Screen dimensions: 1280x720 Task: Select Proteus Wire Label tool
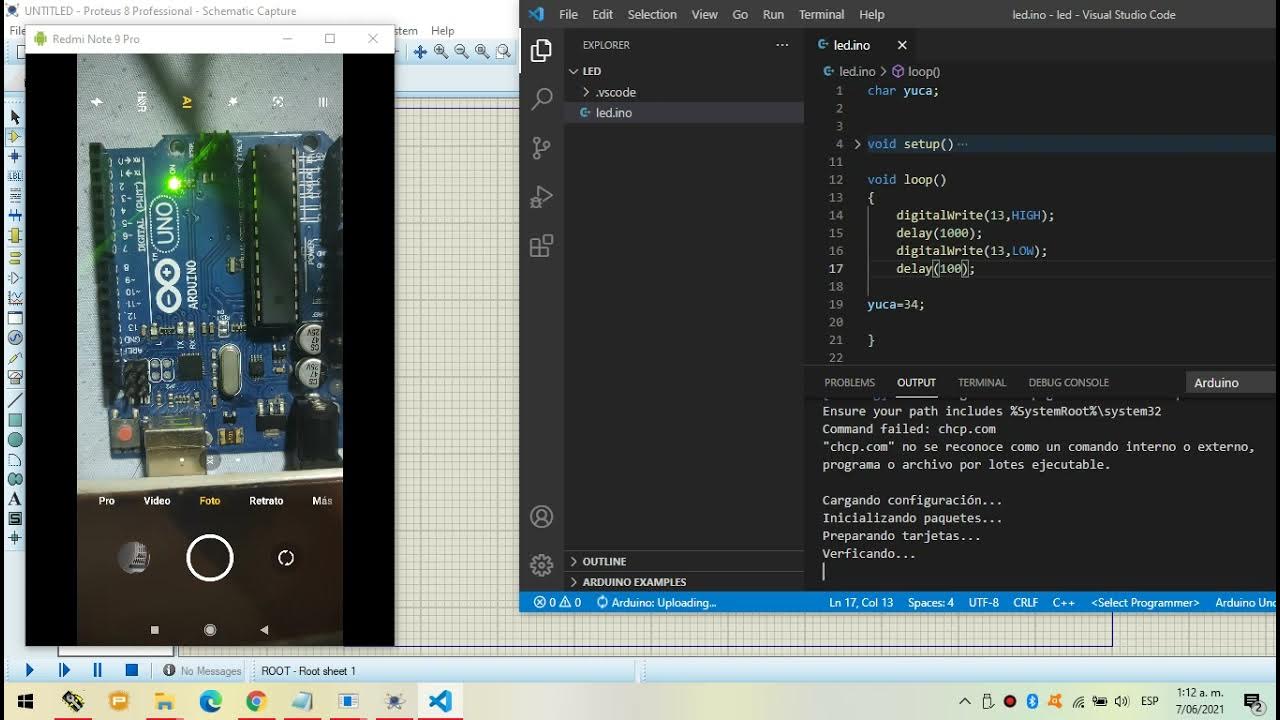[15, 176]
